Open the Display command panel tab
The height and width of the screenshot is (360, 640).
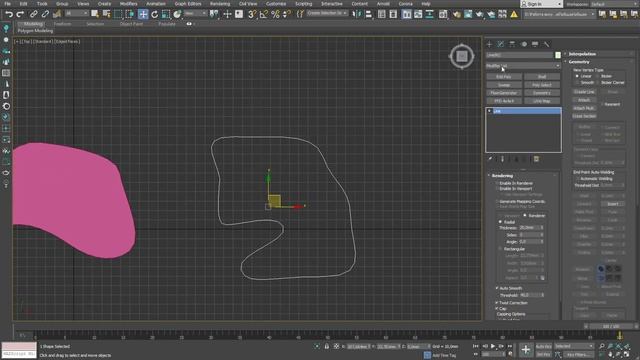coord(535,44)
